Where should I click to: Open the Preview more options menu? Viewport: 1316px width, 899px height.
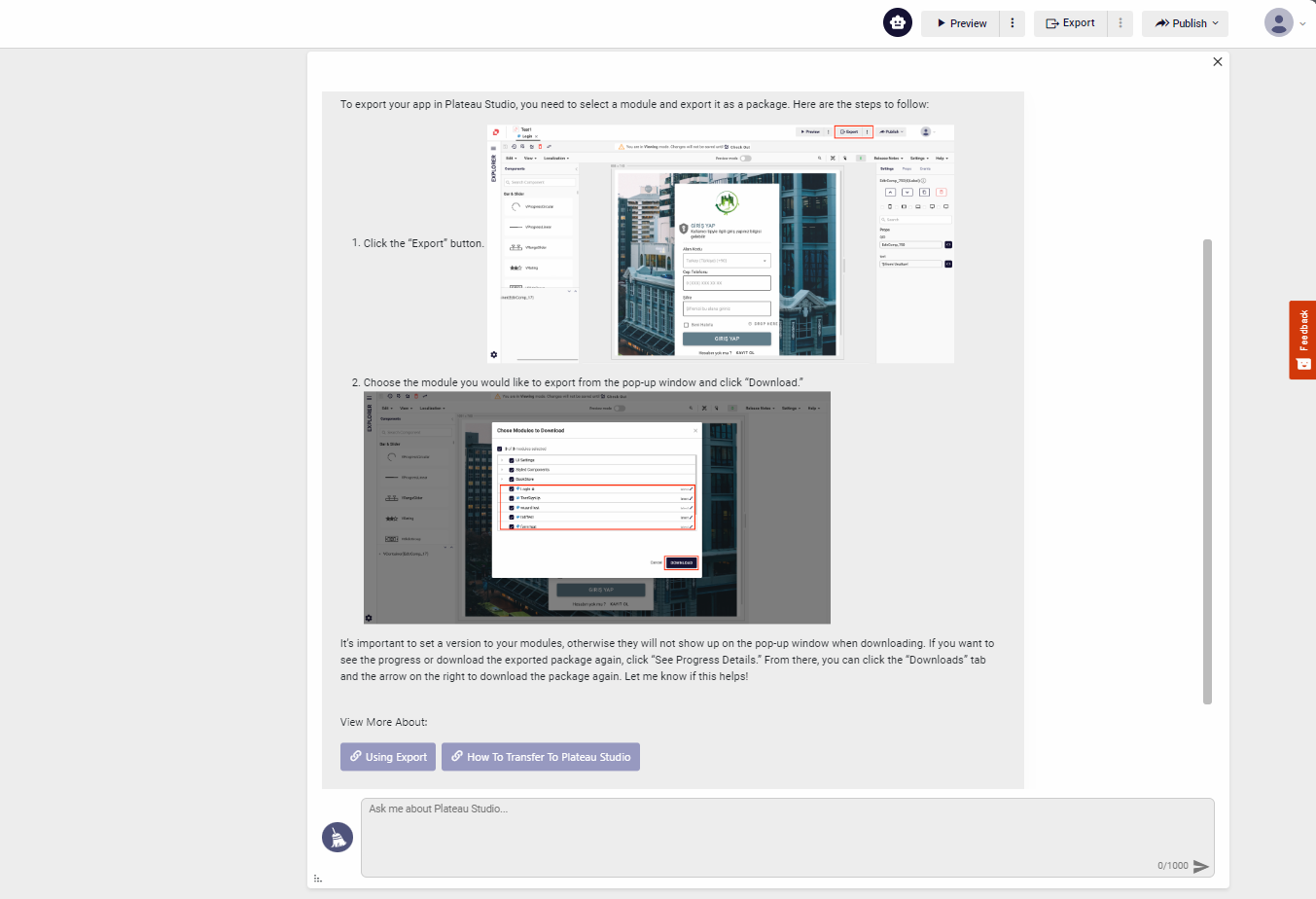[x=1013, y=23]
